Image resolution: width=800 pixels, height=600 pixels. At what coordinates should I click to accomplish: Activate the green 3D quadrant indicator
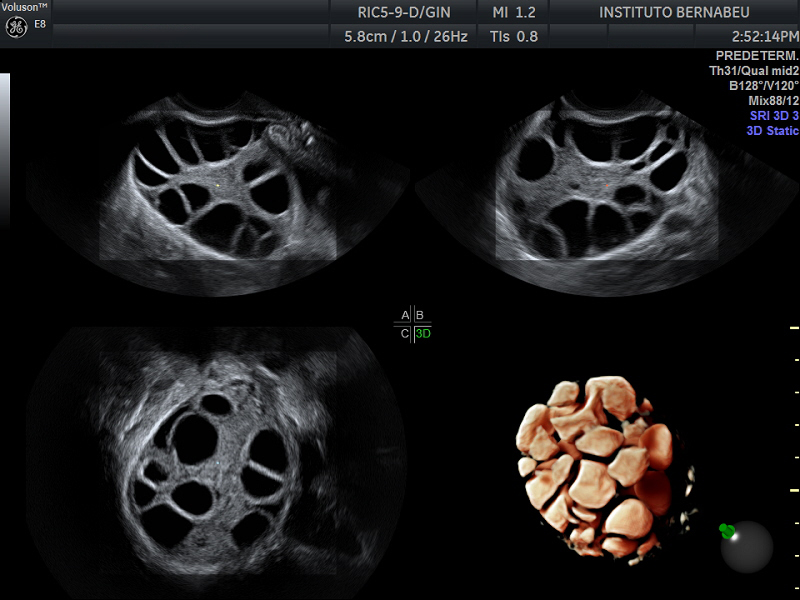pyautogui.click(x=423, y=334)
